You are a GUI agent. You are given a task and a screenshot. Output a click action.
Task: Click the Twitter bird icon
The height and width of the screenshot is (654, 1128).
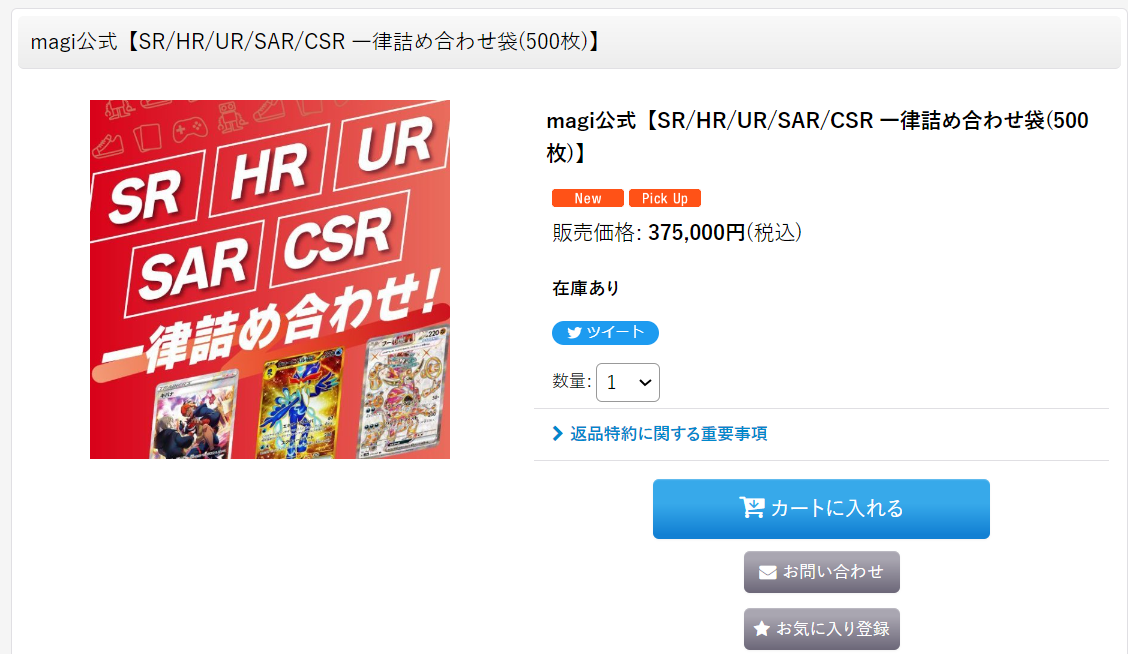[x=574, y=333]
